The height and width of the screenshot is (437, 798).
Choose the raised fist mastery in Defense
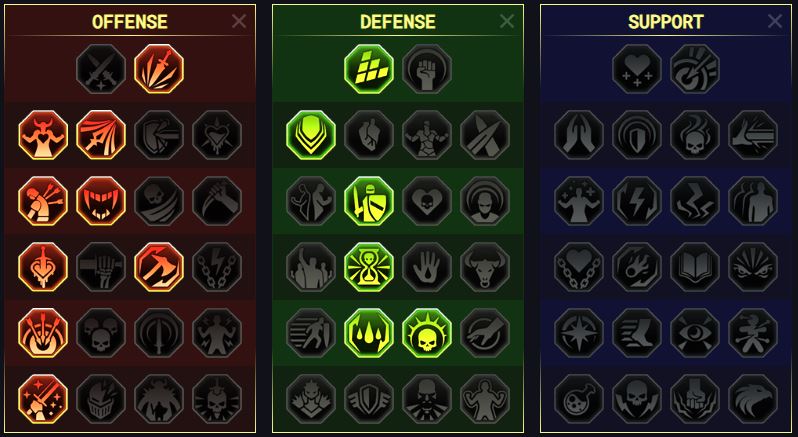(x=427, y=69)
